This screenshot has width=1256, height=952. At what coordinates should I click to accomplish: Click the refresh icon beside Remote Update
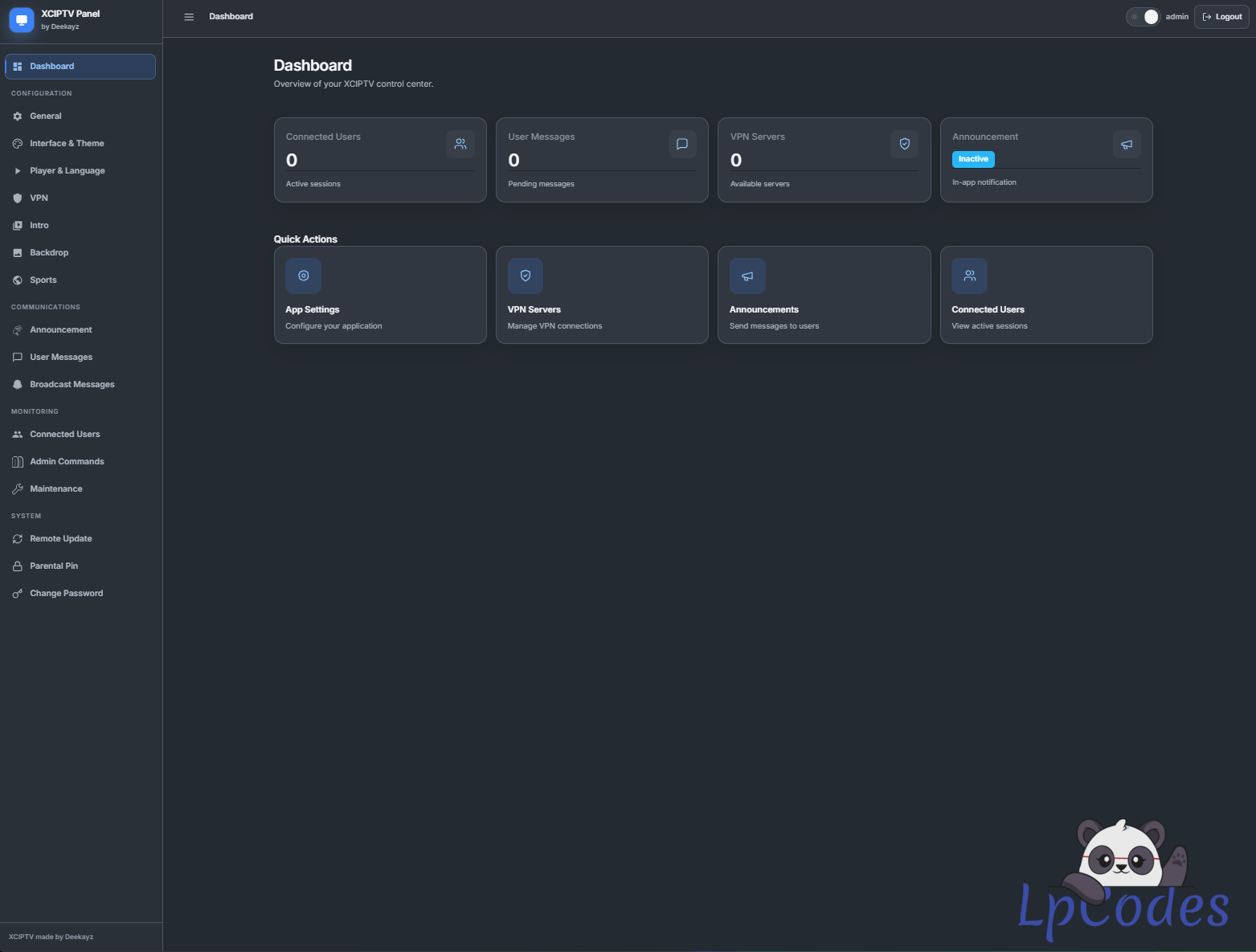18,539
